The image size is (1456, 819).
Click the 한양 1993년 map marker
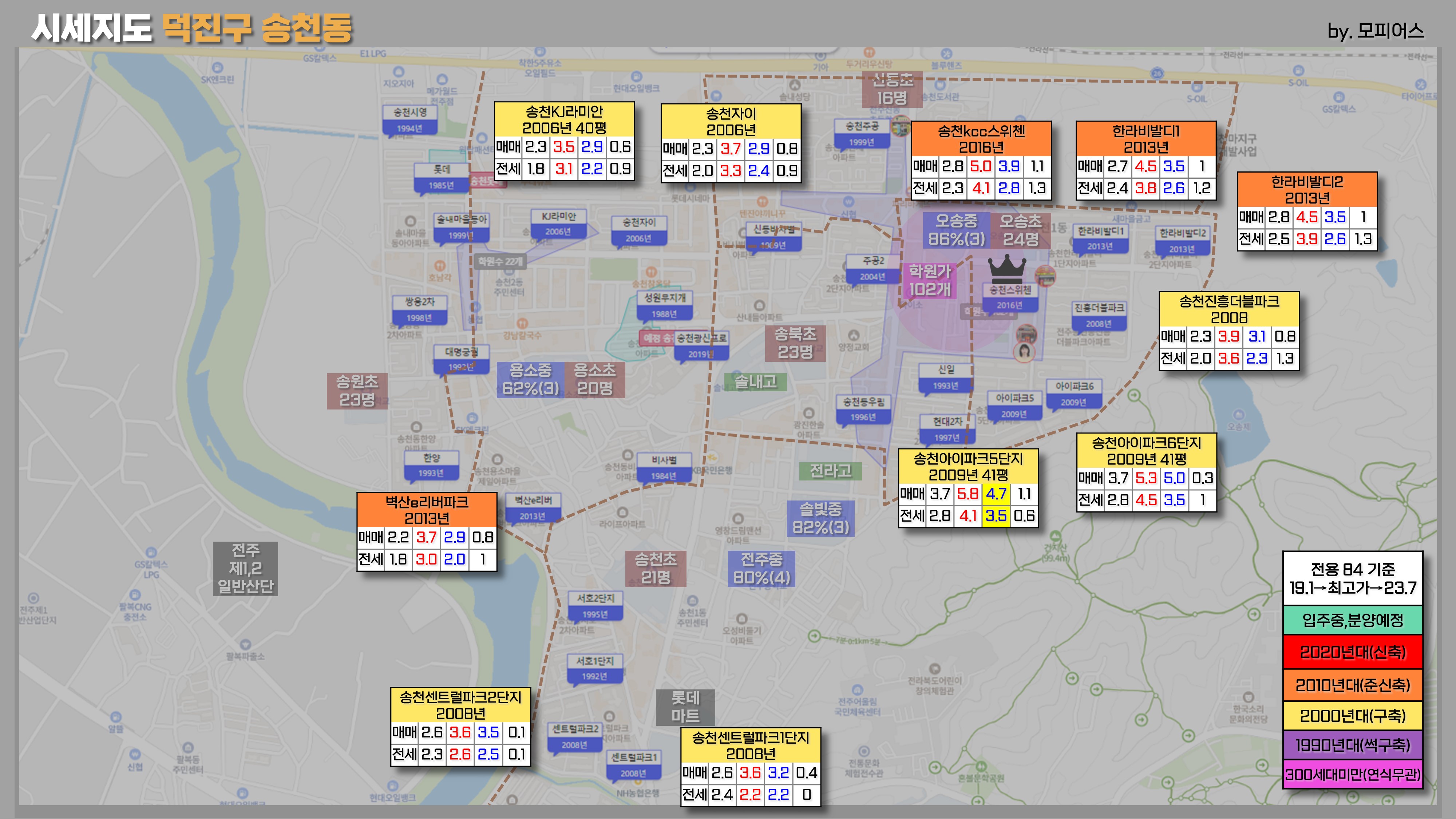(x=431, y=465)
